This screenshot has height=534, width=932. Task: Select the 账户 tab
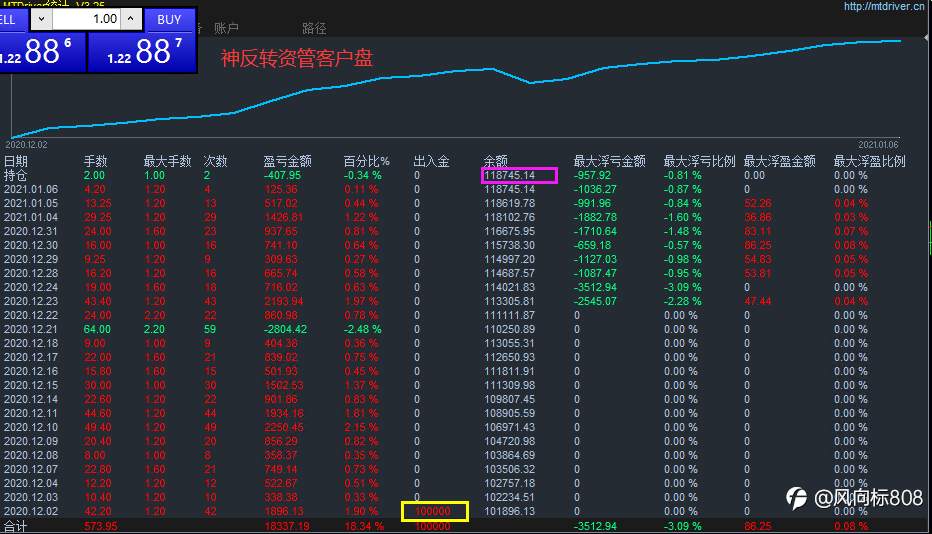tap(226, 28)
